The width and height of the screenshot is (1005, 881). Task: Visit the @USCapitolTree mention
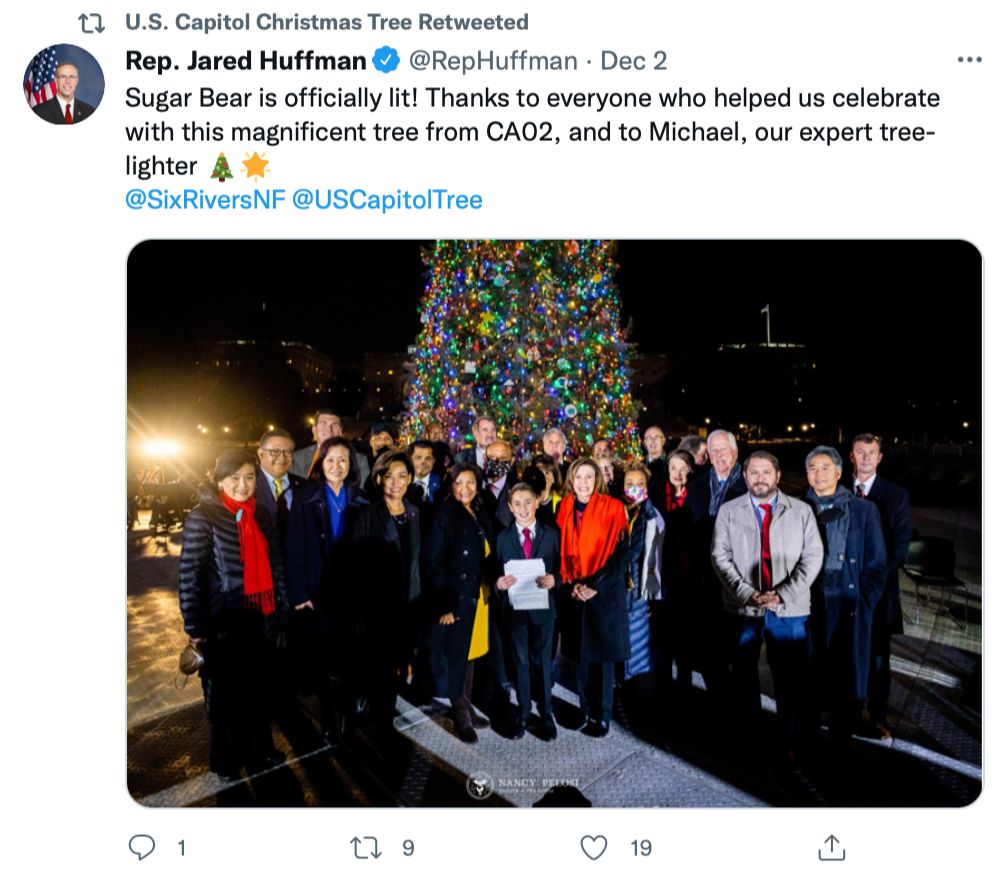(387, 199)
